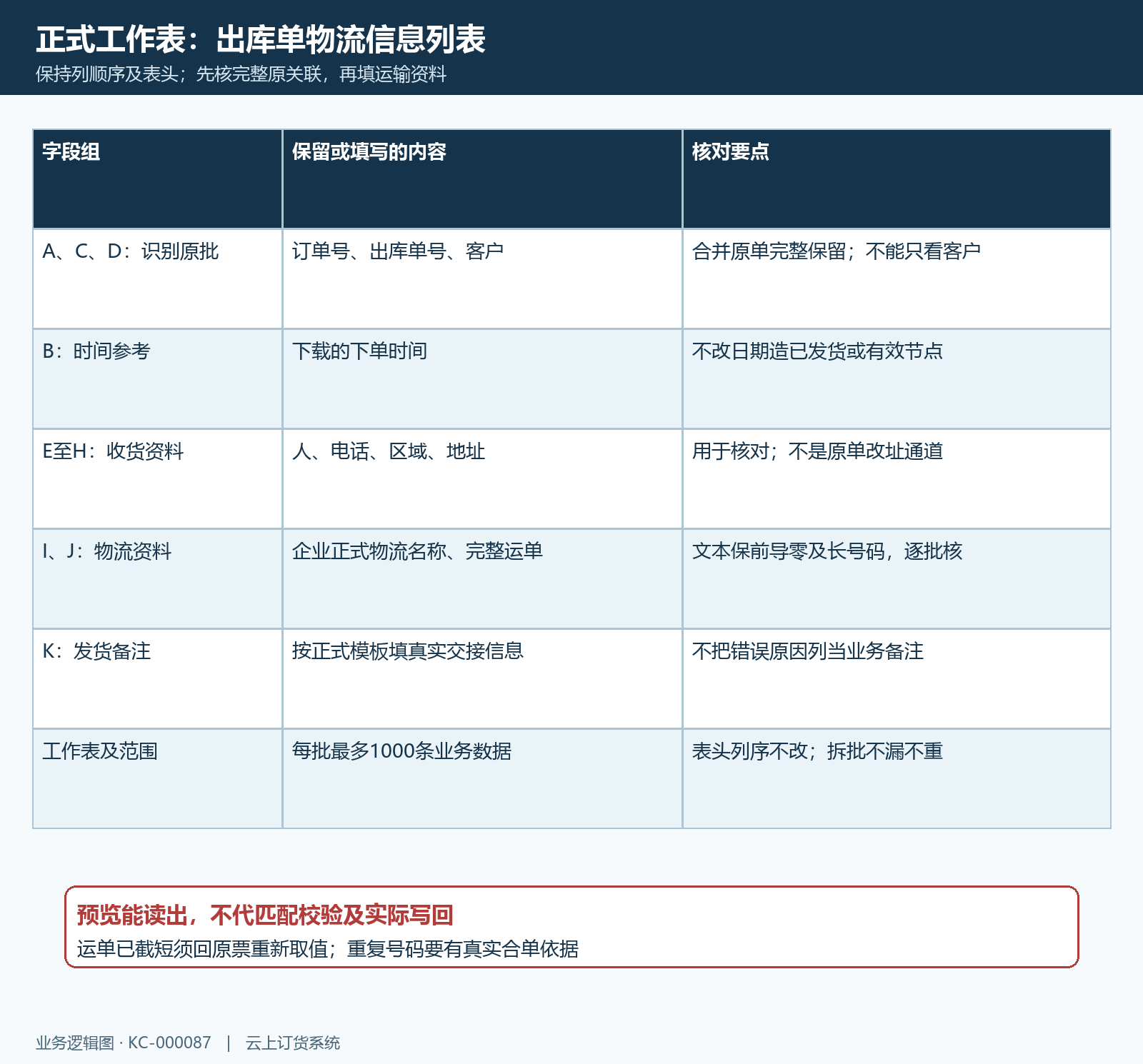This screenshot has height=1064, width=1143.
Task: Select the cell 用于核对；不是原单改址通道
Action: [x=897, y=479]
